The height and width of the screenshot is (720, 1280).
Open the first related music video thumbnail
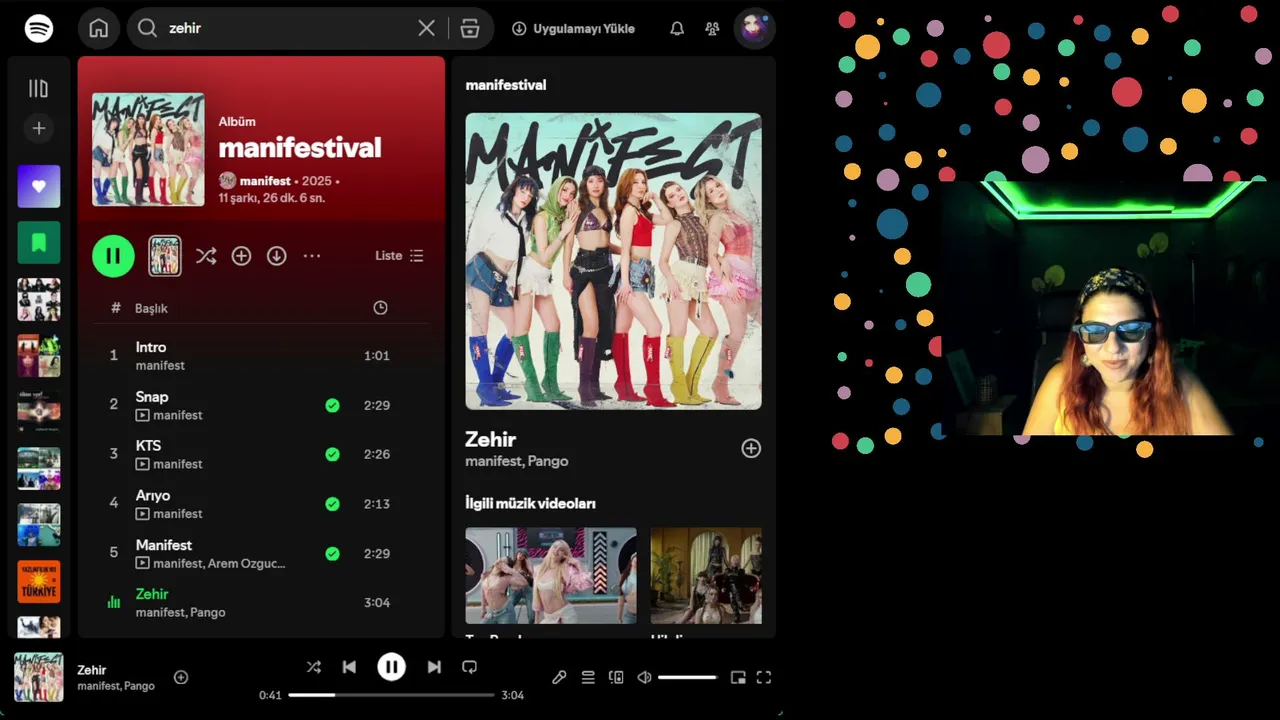click(x=551, y=576)
